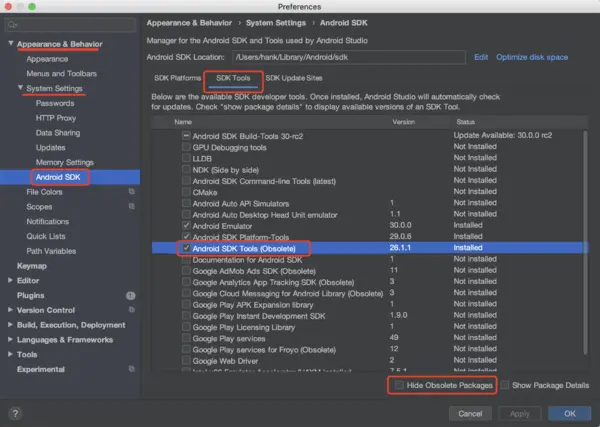Click the Android SDK Location path field
The width and height of the screenshot is (600, 427).
point(349,57)
